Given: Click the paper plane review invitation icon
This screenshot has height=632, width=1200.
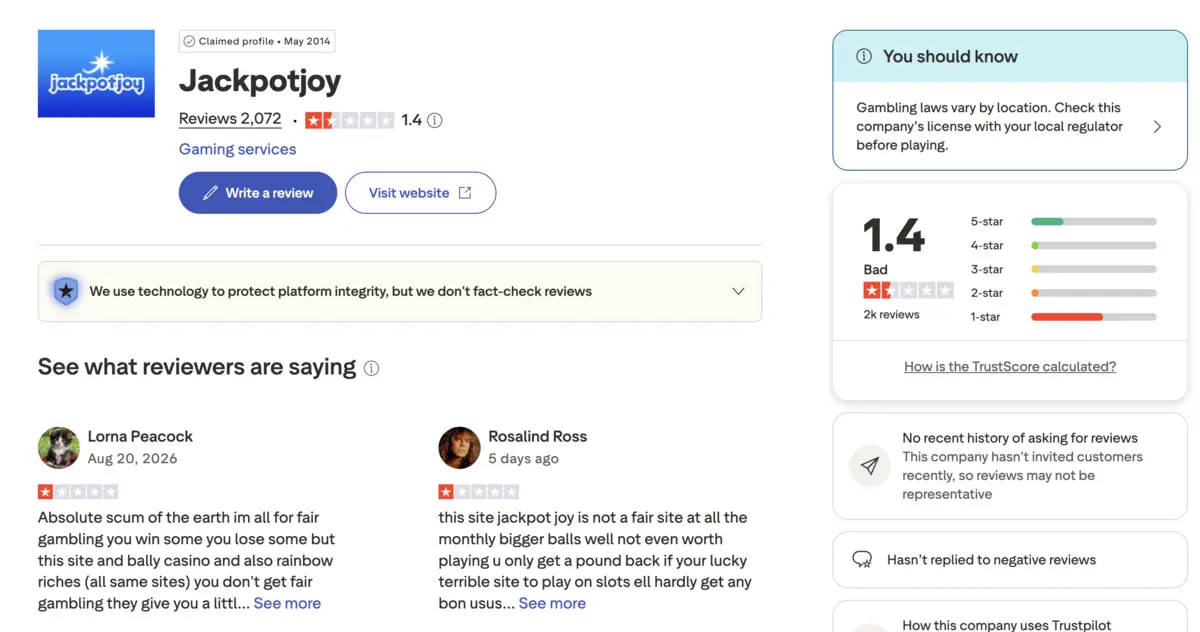Looking at the screenshot, I should tap(870, 466).
